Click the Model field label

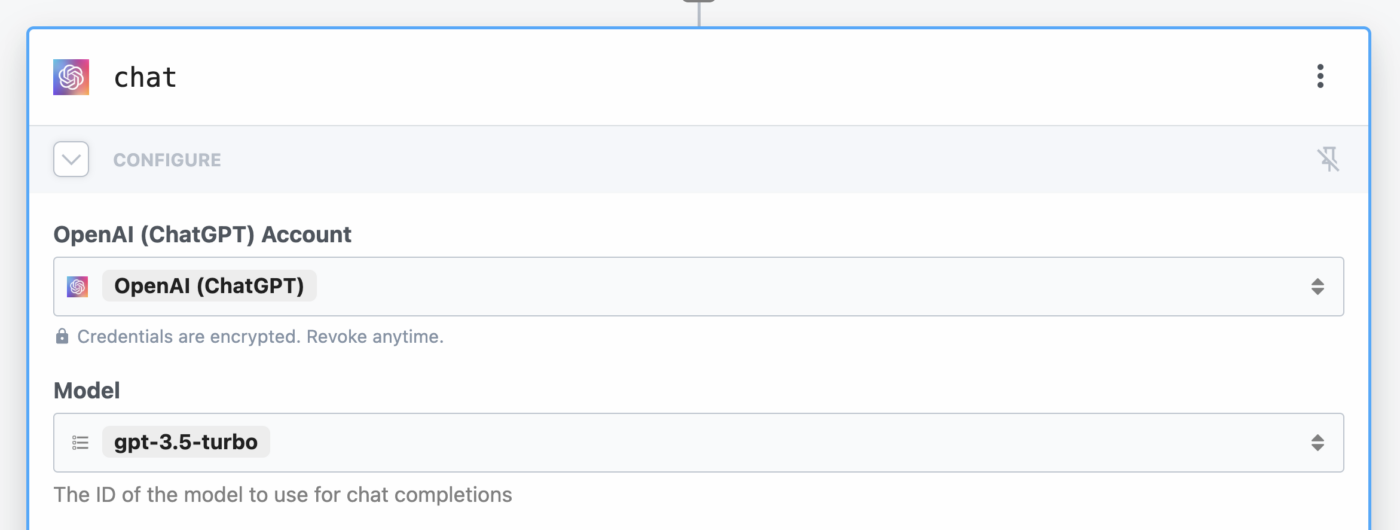[x=87, y=391]
